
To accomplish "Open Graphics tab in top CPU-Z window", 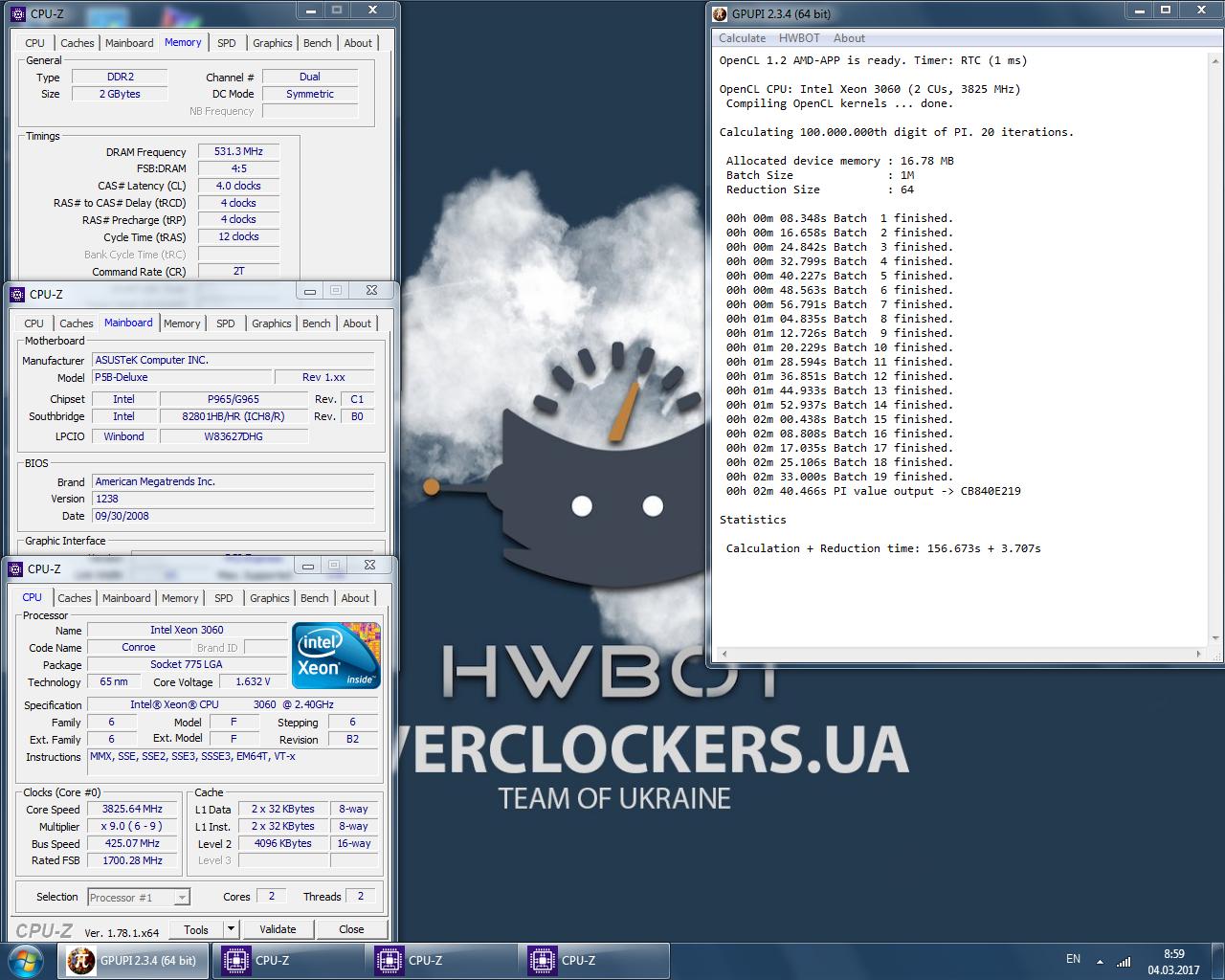I will pyautogui.click(x=272, y=43).
